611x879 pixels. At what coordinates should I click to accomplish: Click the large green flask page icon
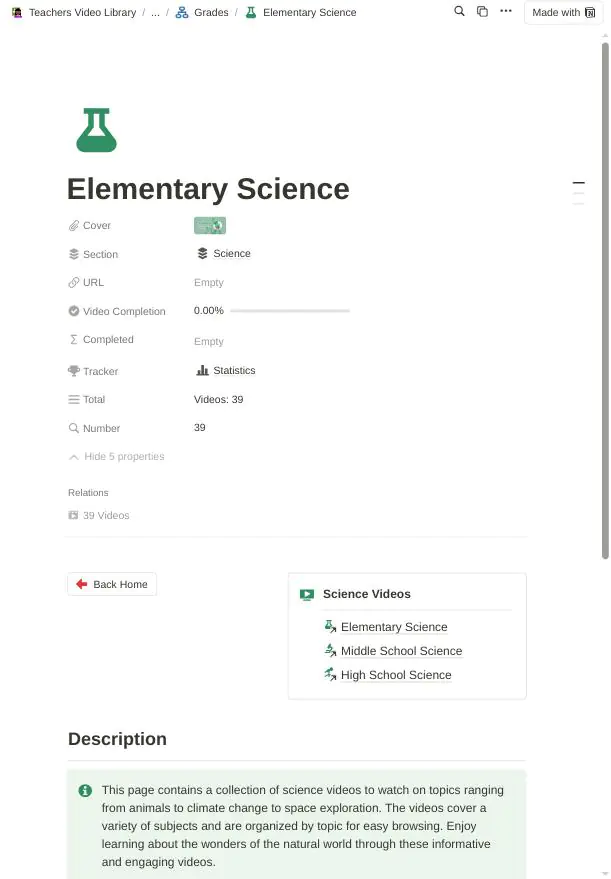96,130
